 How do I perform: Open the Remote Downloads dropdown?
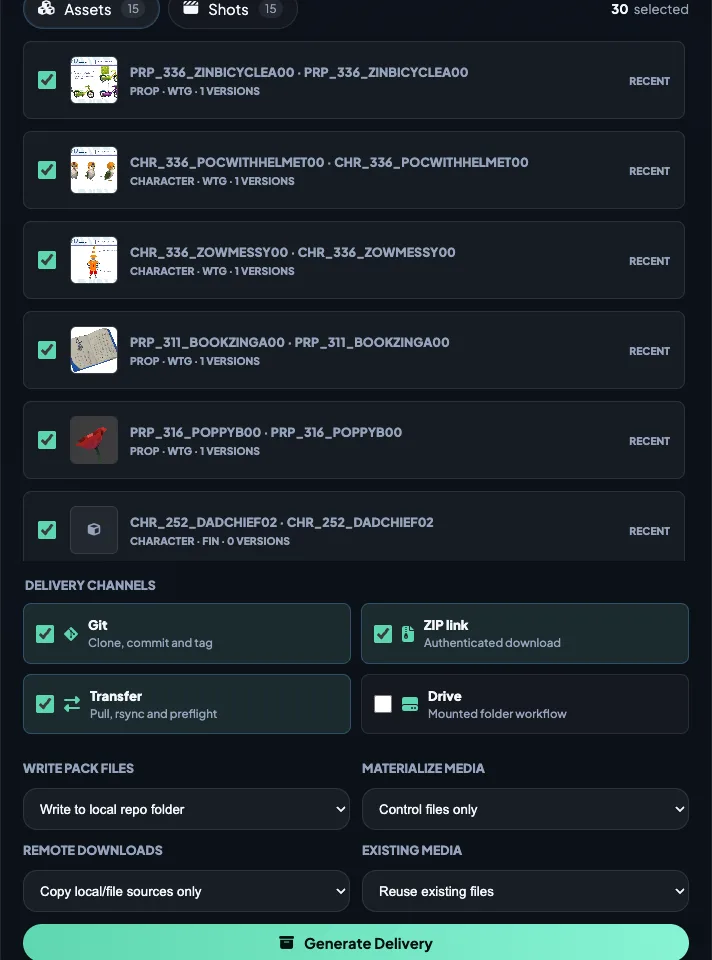click(x=186, y=891)
